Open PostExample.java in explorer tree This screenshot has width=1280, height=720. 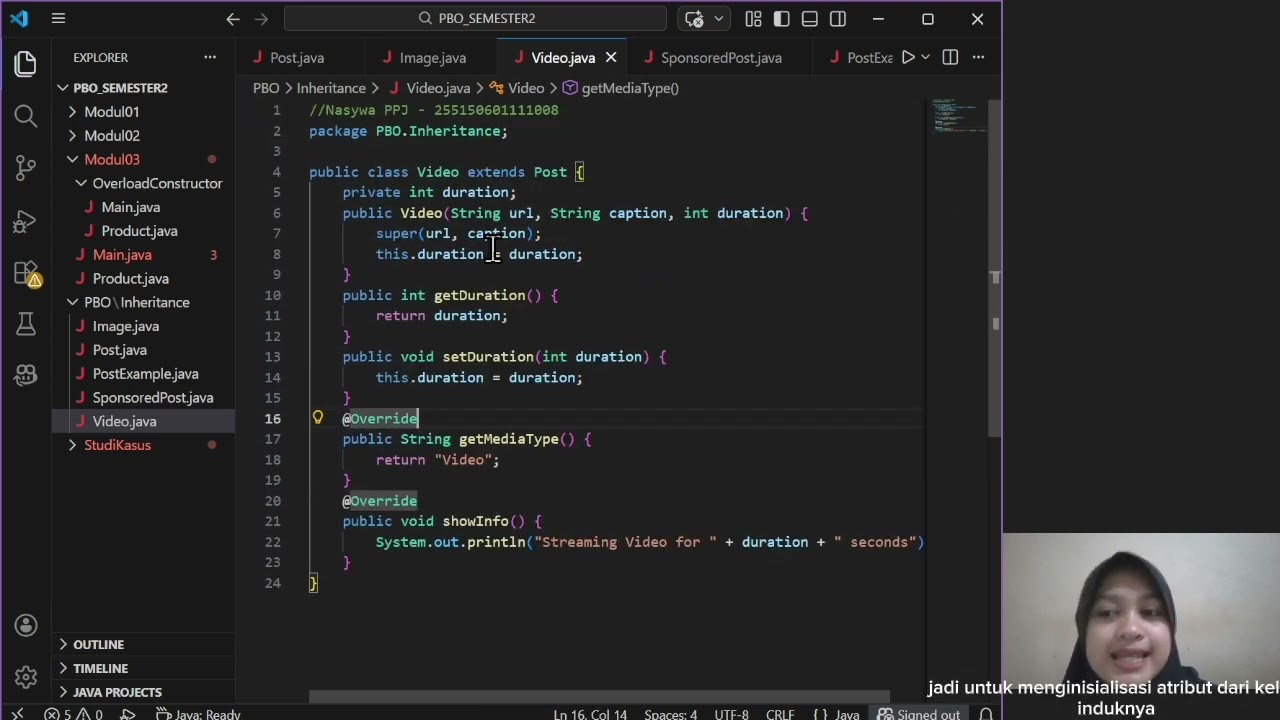(x=145, y=374)
